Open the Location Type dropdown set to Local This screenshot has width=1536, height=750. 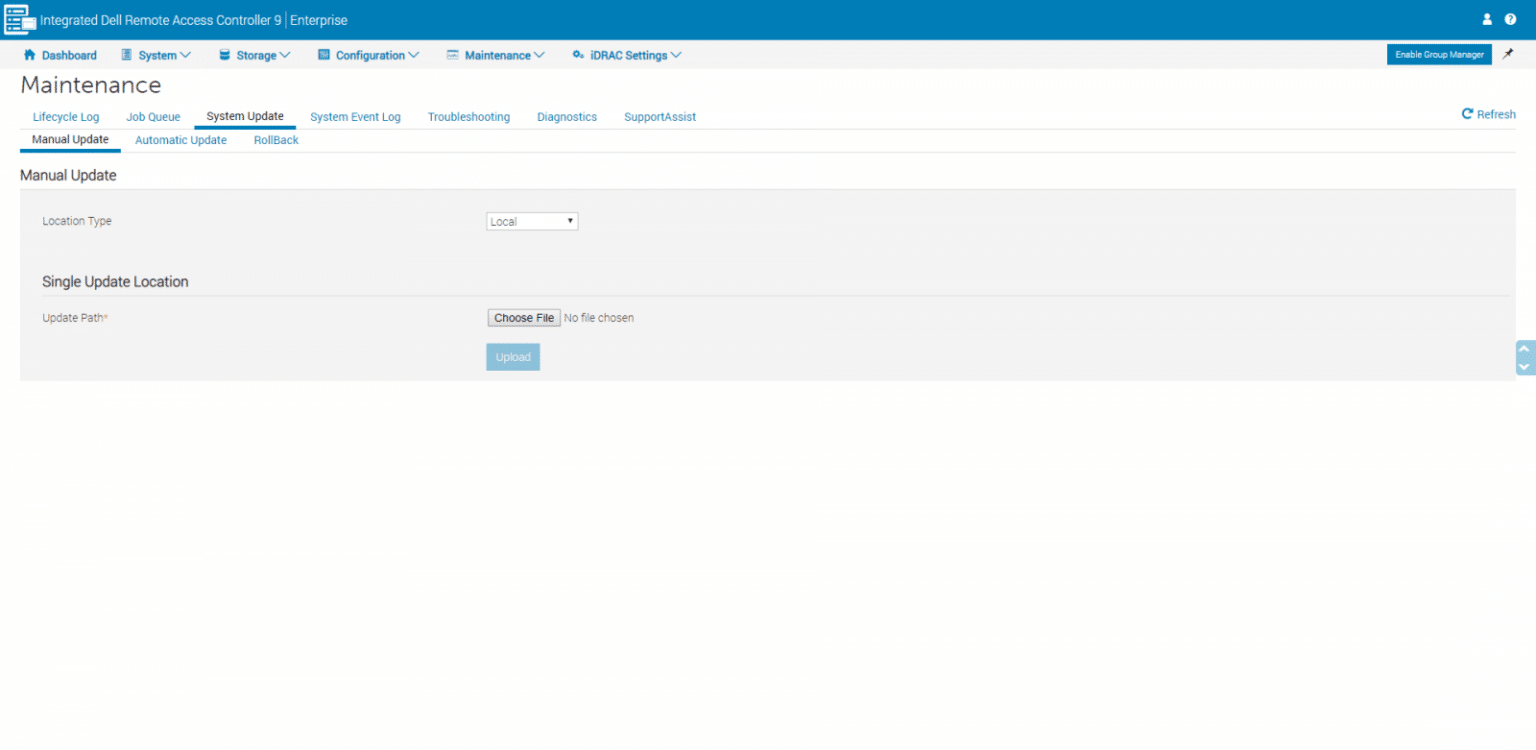pyautogui.click(x=532, y=221)
